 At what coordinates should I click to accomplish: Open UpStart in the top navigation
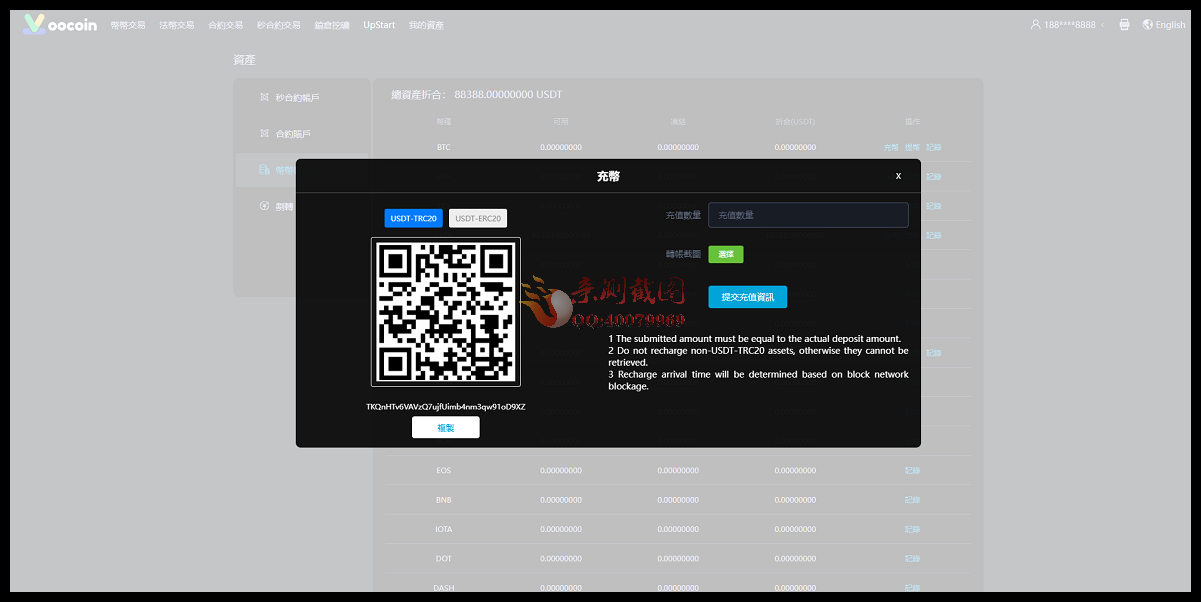click(x=379, y=25)
